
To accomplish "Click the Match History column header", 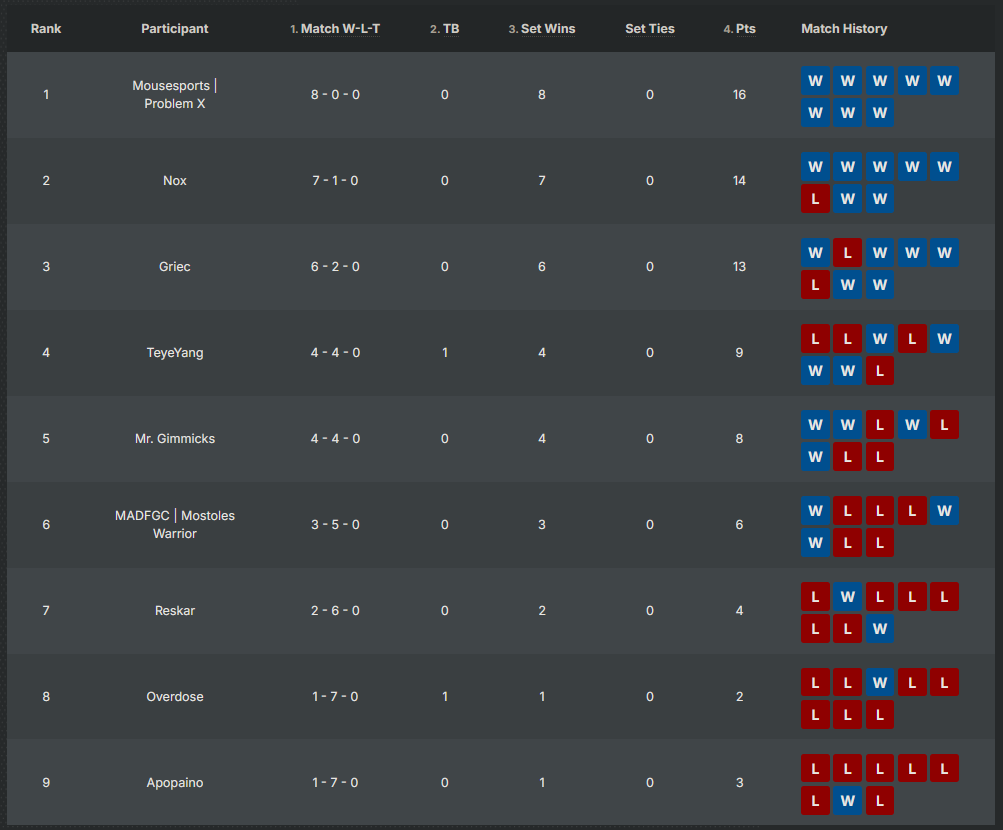I will pyautogui.click(x=844, y=29).
